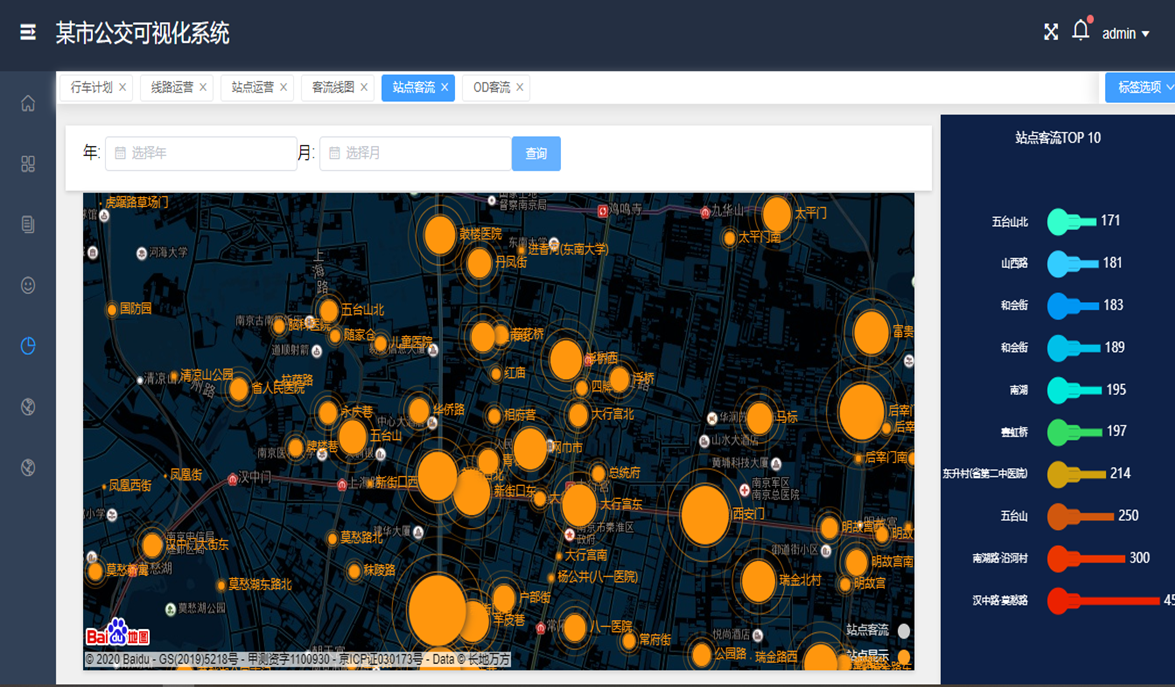The image size is (1175, 687).
Task: Click the 某市公交可视化系统 title
Action: [x=142, y=34]
